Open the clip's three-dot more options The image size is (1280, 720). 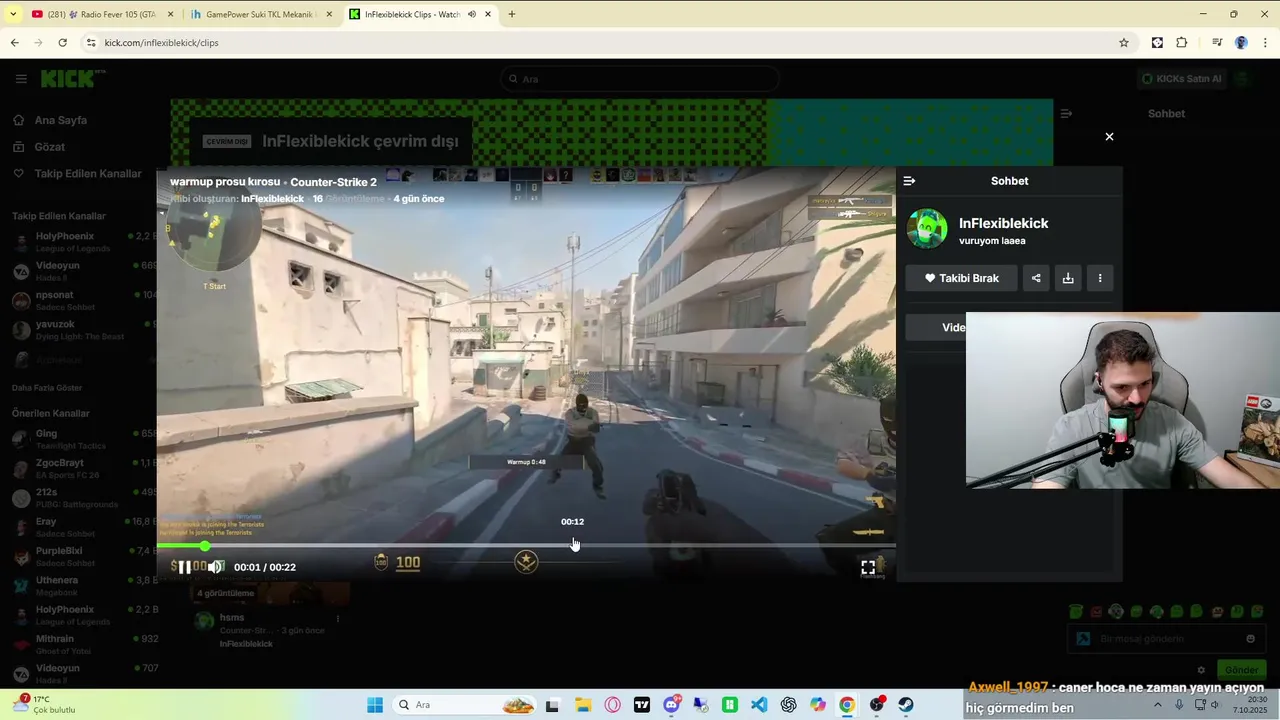1100,278
